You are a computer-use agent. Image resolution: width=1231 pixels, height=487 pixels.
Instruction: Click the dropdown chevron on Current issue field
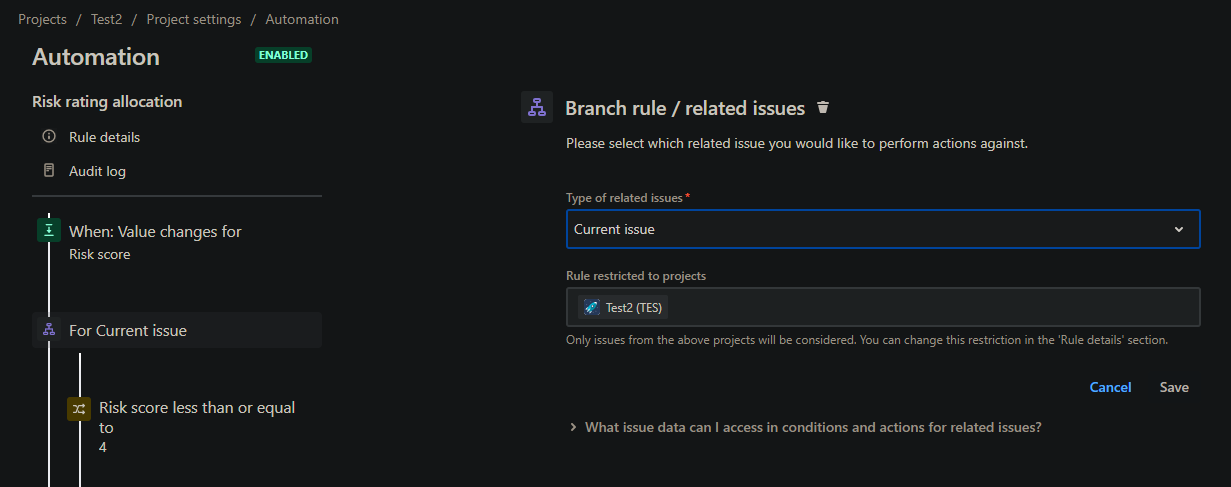click(x=1179, y=230)
